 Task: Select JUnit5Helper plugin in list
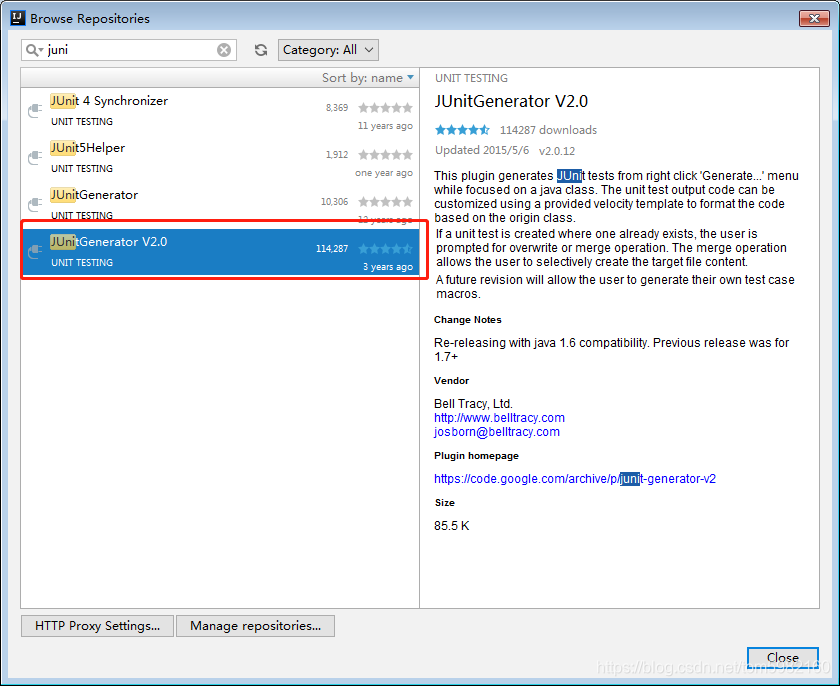click(220, 158)
